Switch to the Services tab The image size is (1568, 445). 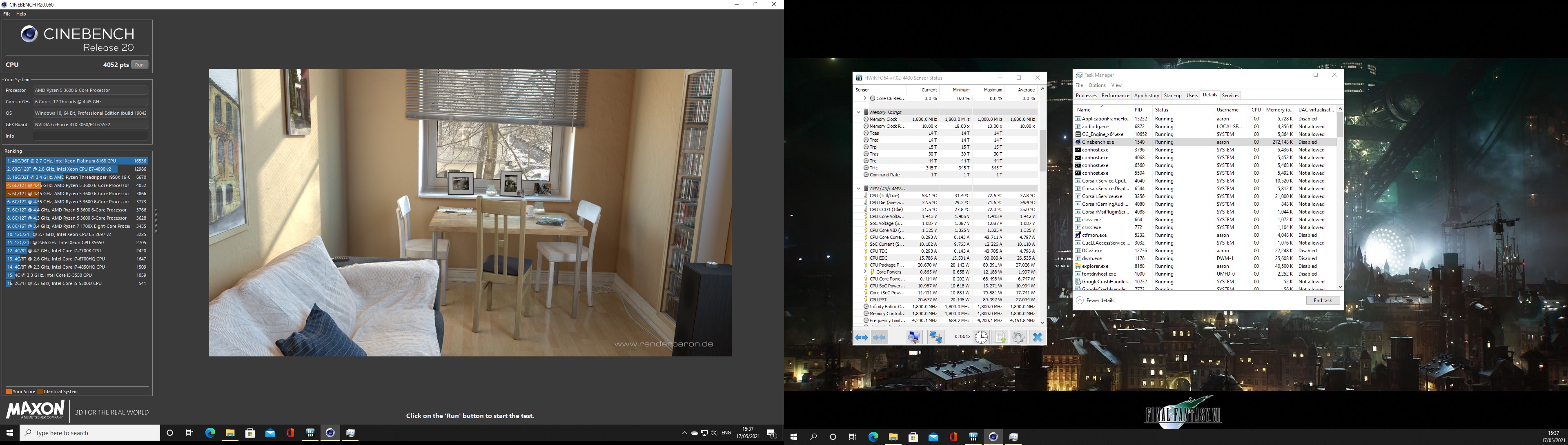[1230, 96]
